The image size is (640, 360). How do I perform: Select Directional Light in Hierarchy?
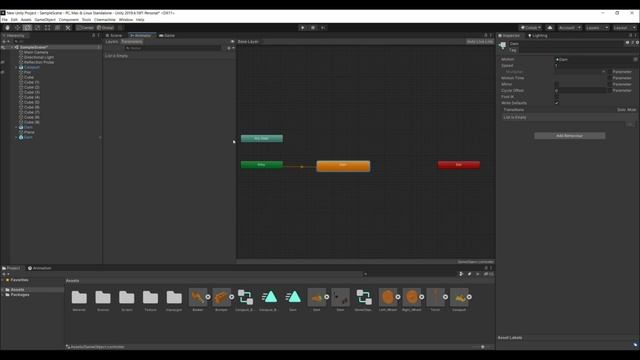click(x=39, y=57)
